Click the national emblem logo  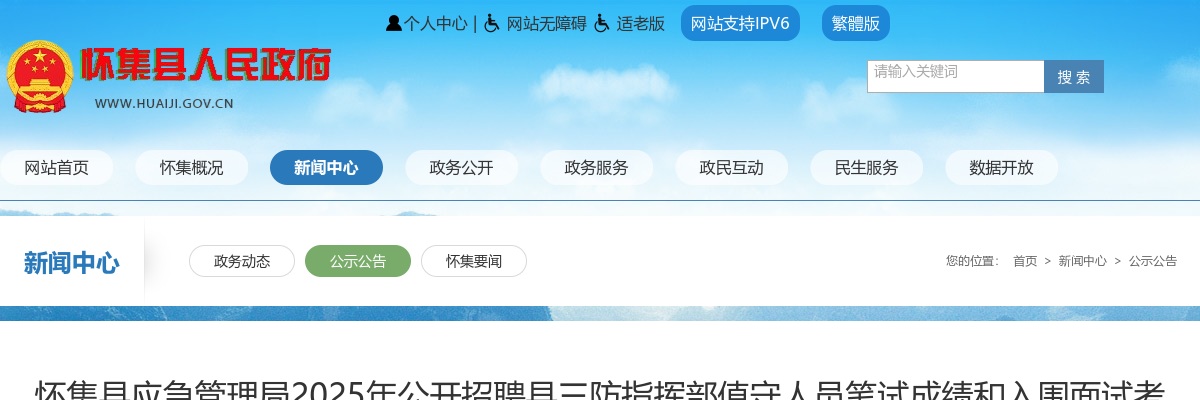tap(40, 76)
